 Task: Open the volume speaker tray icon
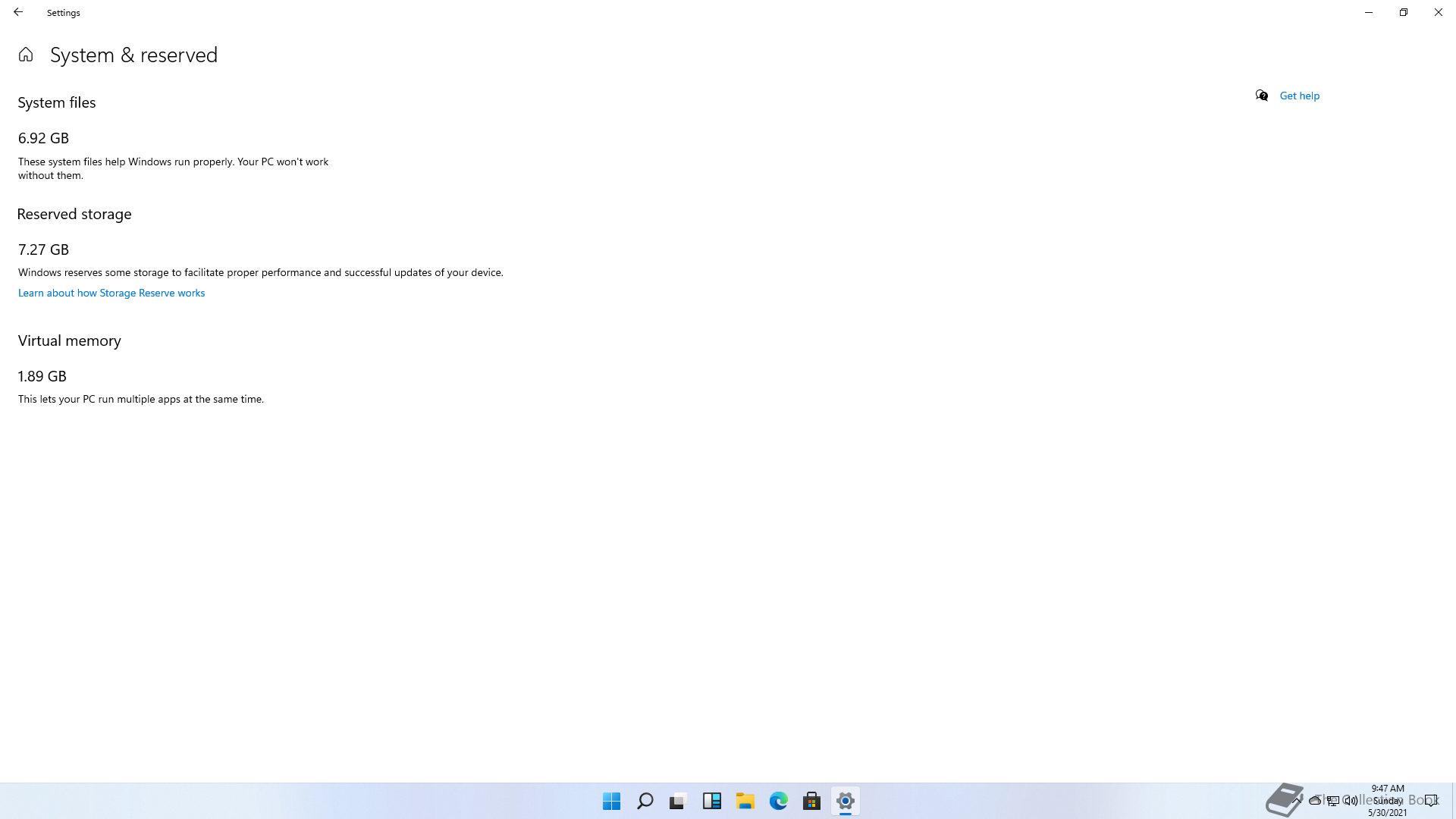1351,800
